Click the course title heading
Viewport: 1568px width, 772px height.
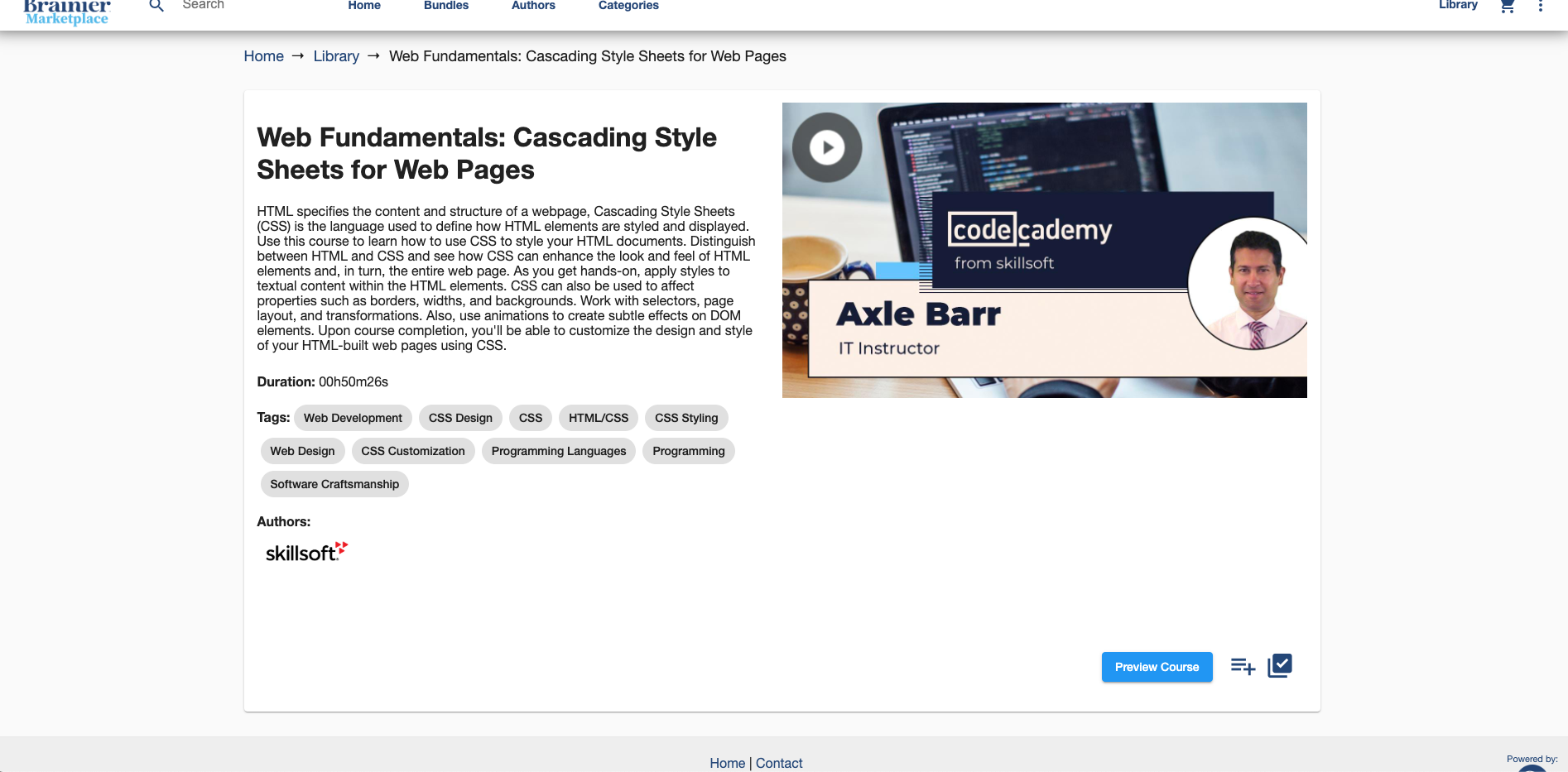click(487, 153)
